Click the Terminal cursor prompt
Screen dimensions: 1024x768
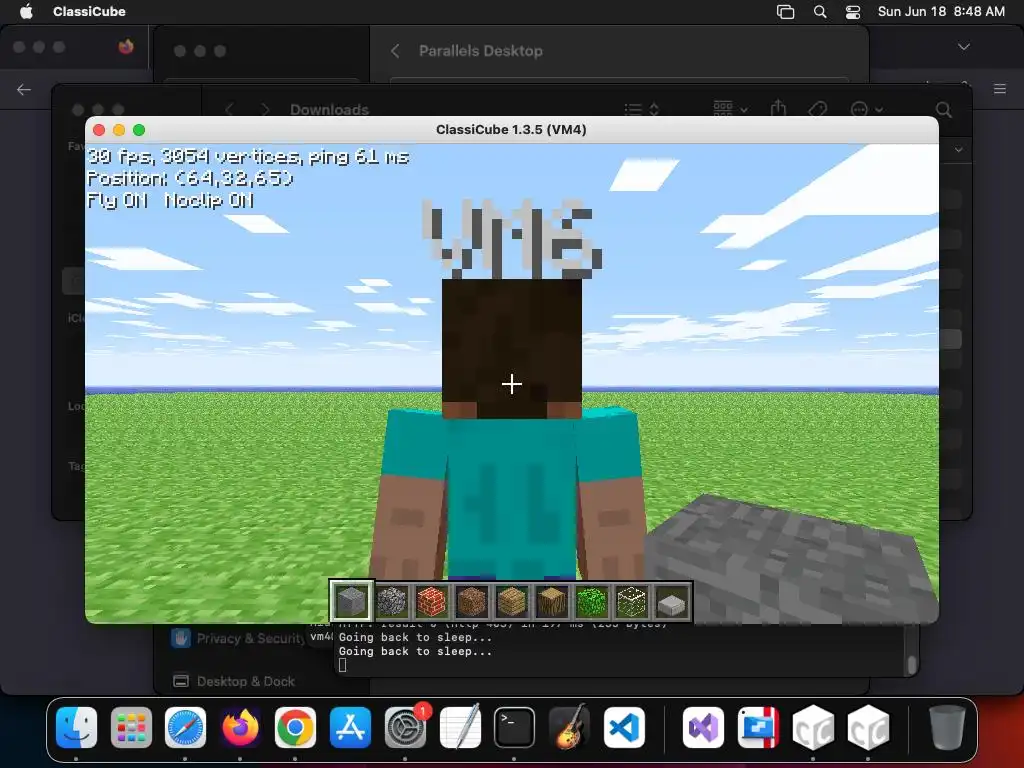click(x=342, y=665)
